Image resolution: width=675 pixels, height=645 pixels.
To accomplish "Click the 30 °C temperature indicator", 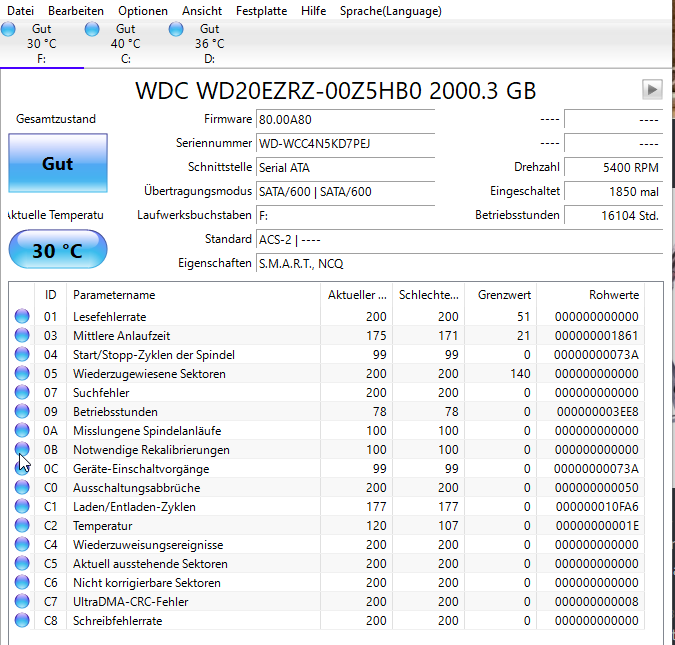I will pos(58,250).
